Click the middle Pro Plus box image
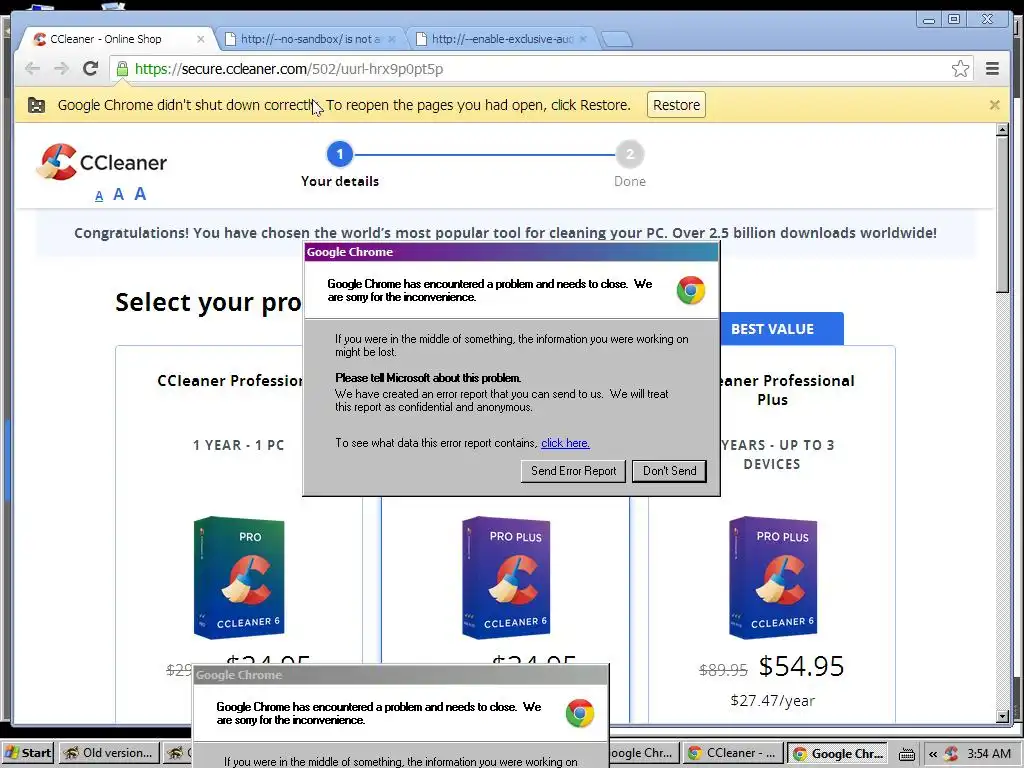The height and width of the screenshot is (768, 1024). point(506,578)
